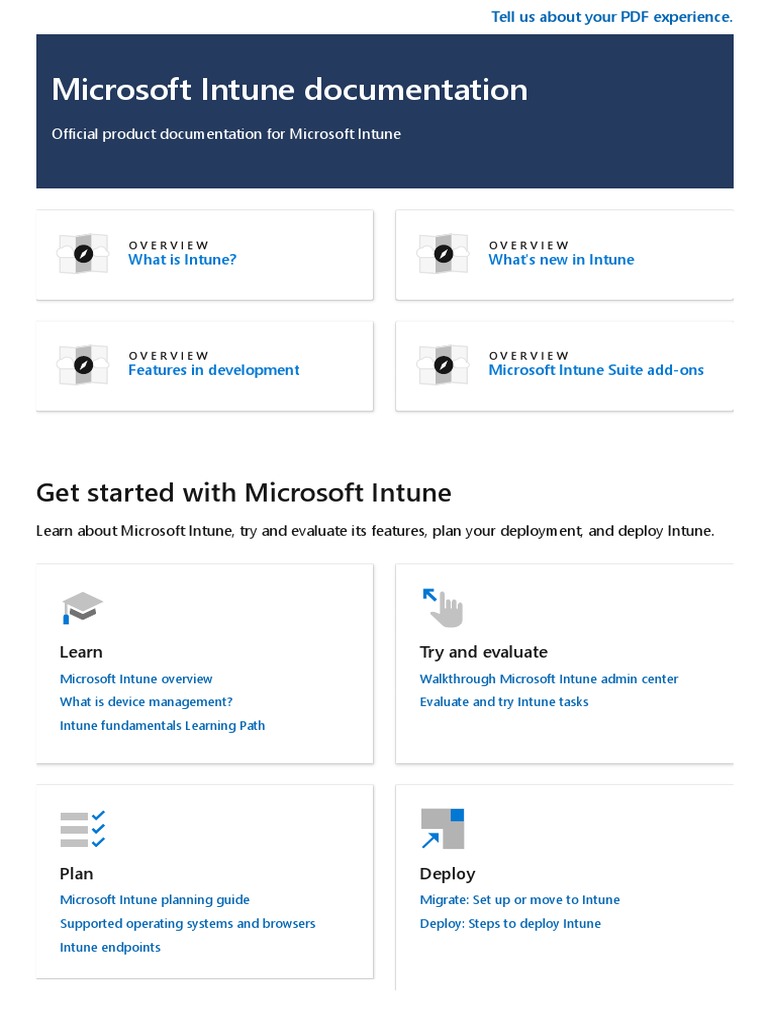
Task: Select Evaluate and try Intune tasks link
Action: tap(504, 702)
